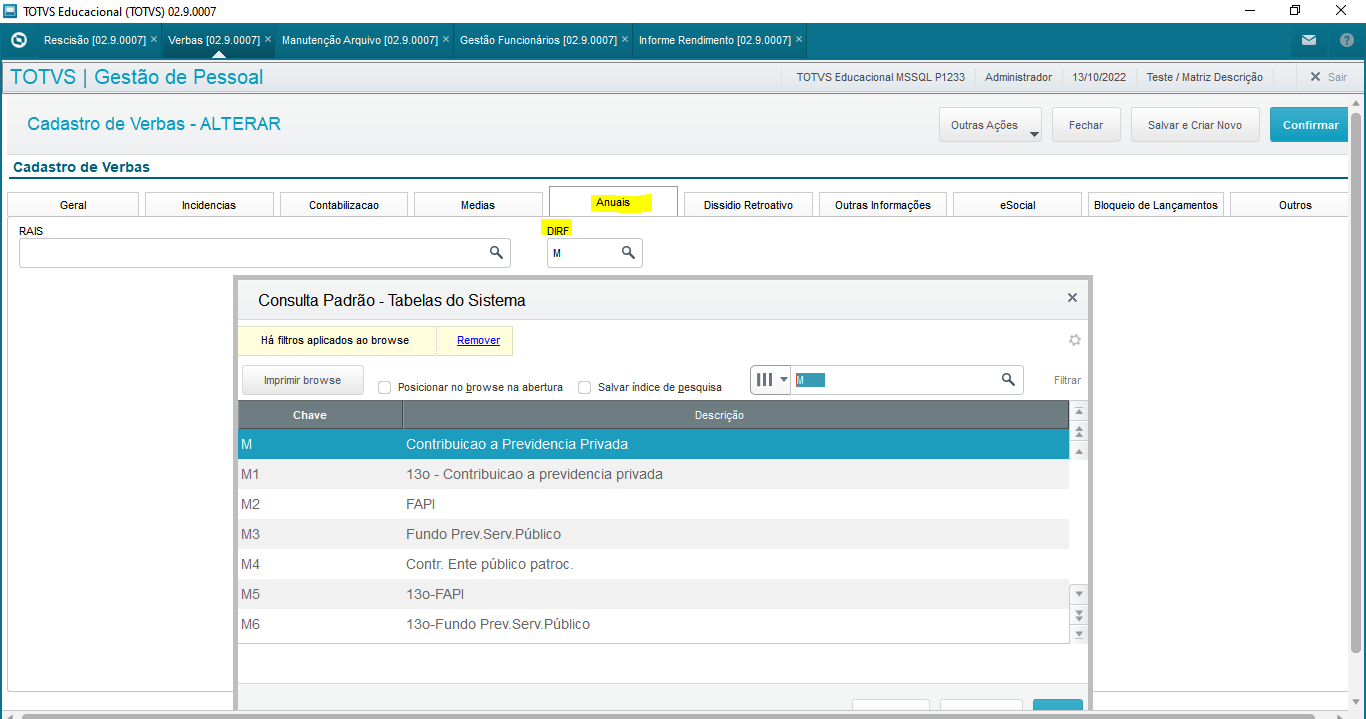Switch to the Manutenção Arquivo tab
This screenshot has width=1366, height=719.
360,40
